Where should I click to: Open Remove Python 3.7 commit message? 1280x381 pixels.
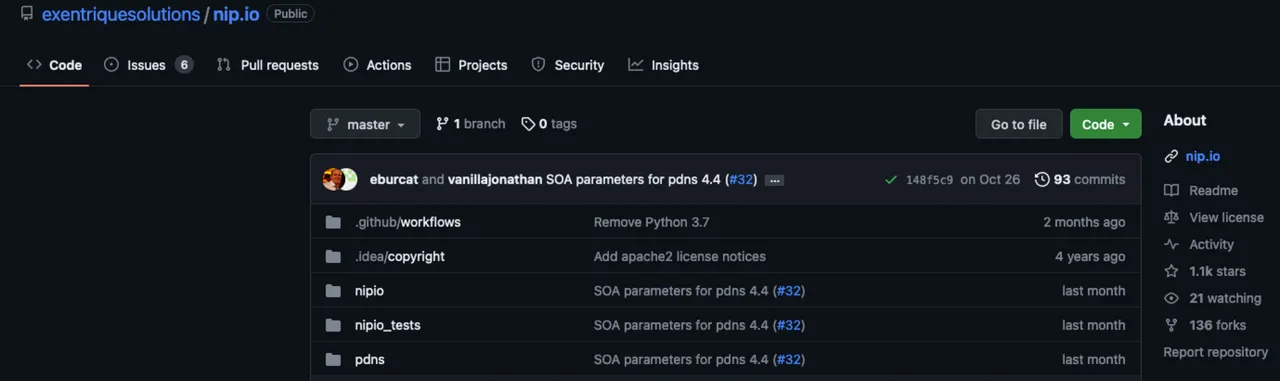click(x=651, y=222)
